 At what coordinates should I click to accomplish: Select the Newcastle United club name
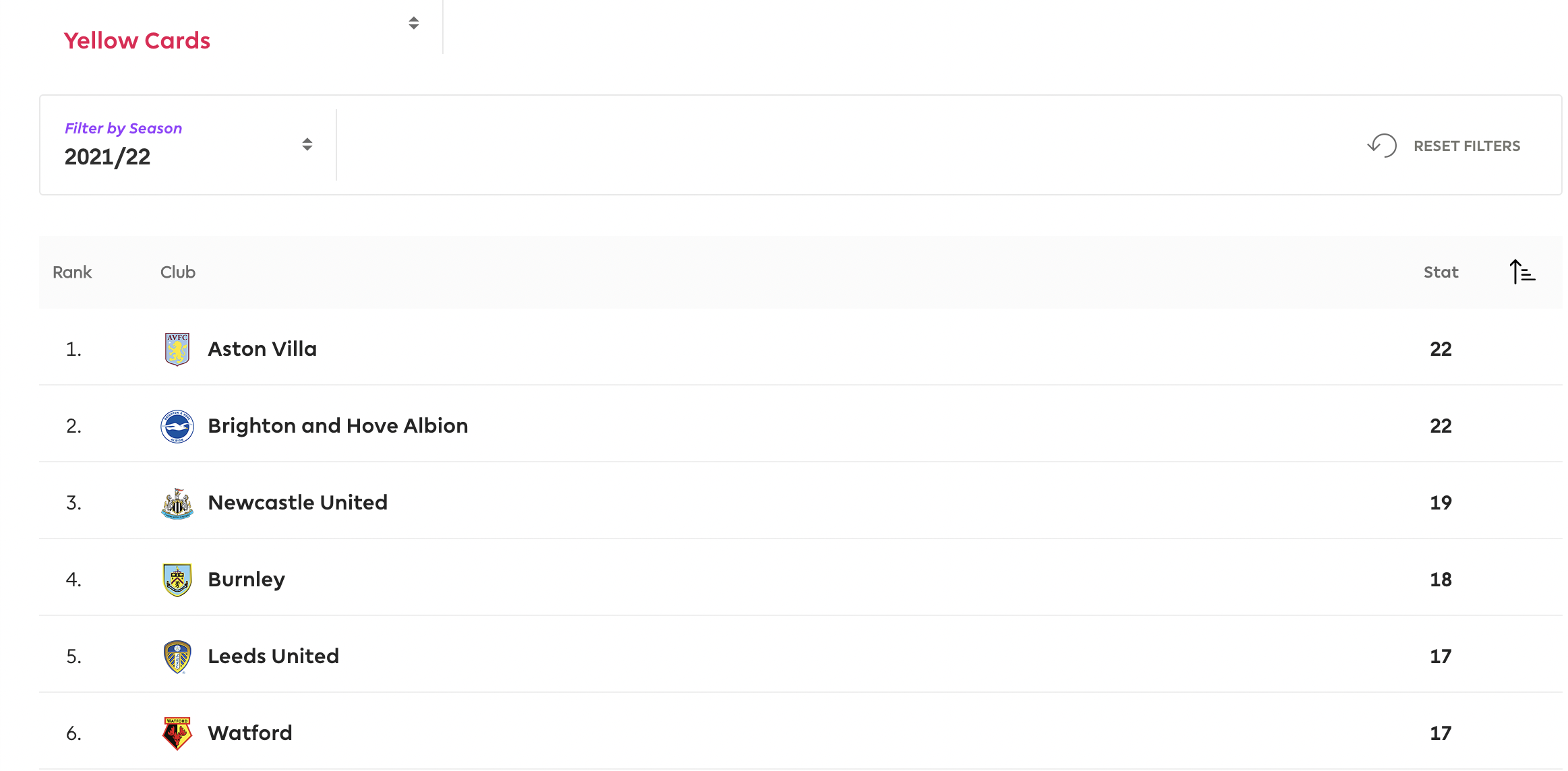coord(298,503)
